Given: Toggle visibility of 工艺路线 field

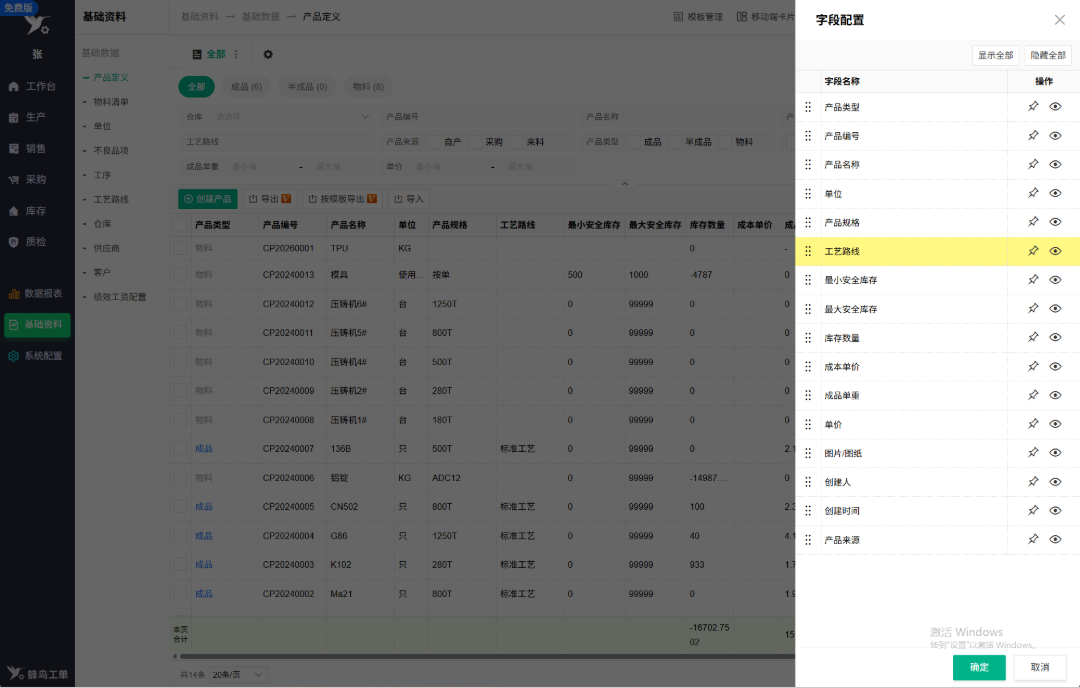Looking at the screenshot, I should (x=1055, y=251).
